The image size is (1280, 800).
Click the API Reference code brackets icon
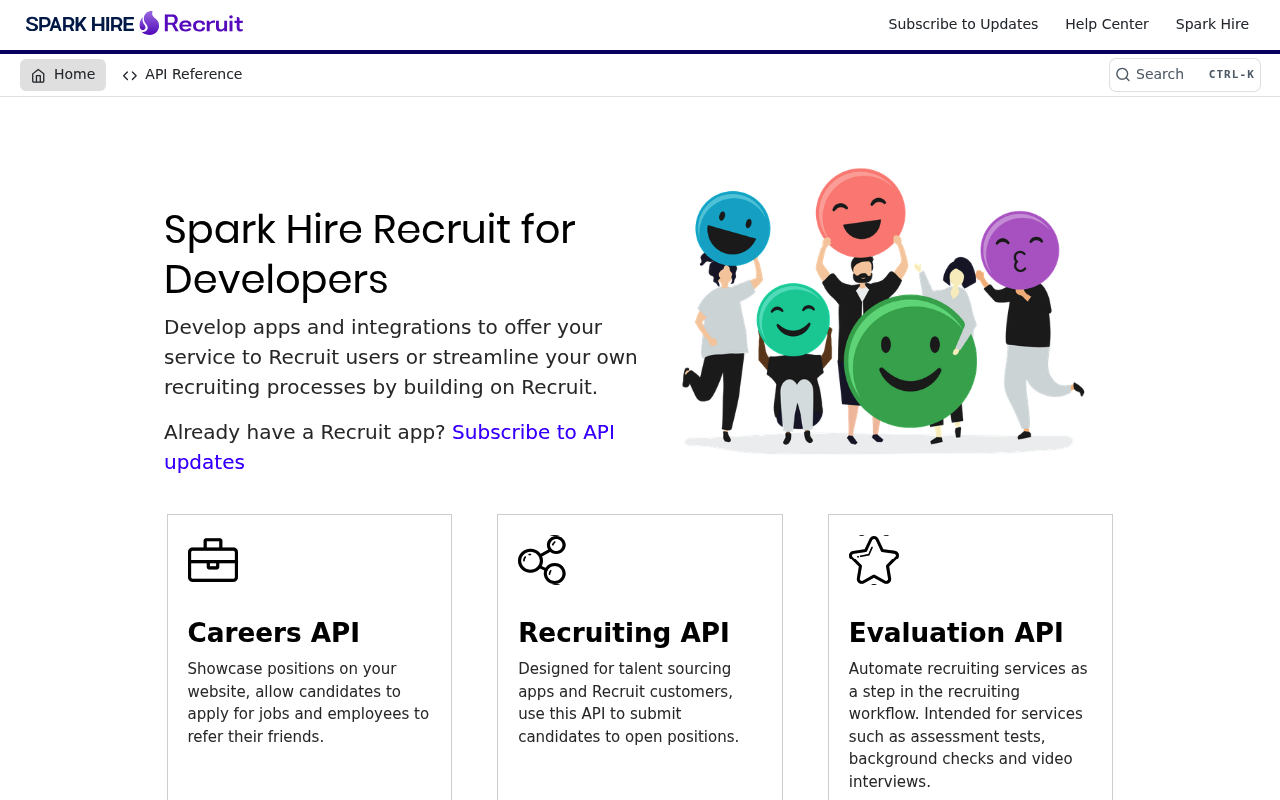pyautogui.click(x=130, y=75)
